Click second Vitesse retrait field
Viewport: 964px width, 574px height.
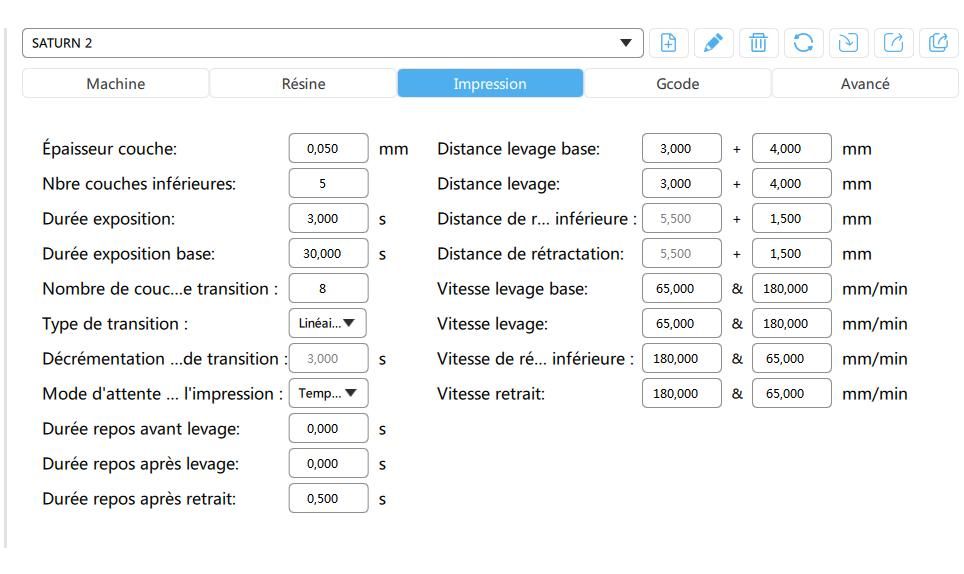coord(791,393)
